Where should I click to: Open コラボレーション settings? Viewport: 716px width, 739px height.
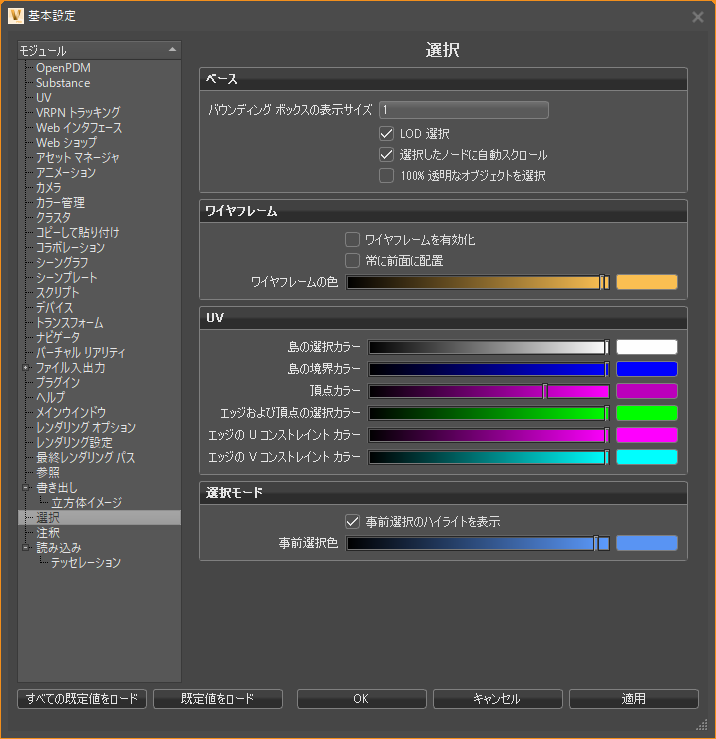pyautogui.click(x=71, y=248)
